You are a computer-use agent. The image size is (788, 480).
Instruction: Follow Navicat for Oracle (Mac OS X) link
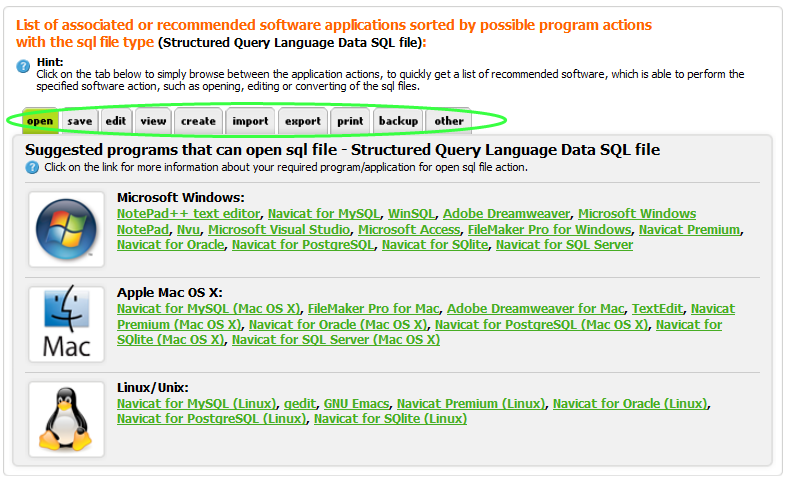click(x=338, y=325)
